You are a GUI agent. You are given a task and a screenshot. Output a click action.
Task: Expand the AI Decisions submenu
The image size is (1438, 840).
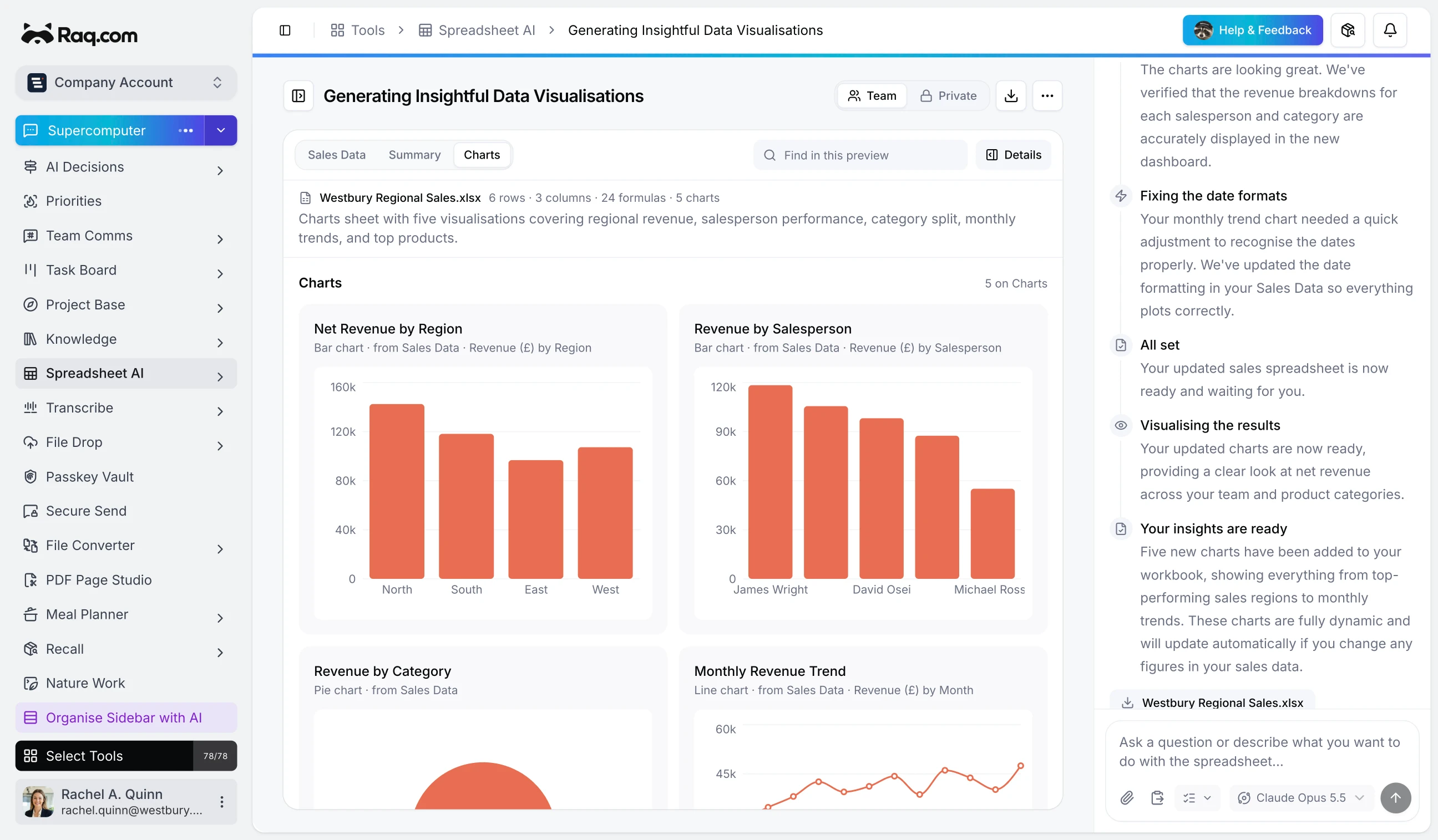[220, 170]
